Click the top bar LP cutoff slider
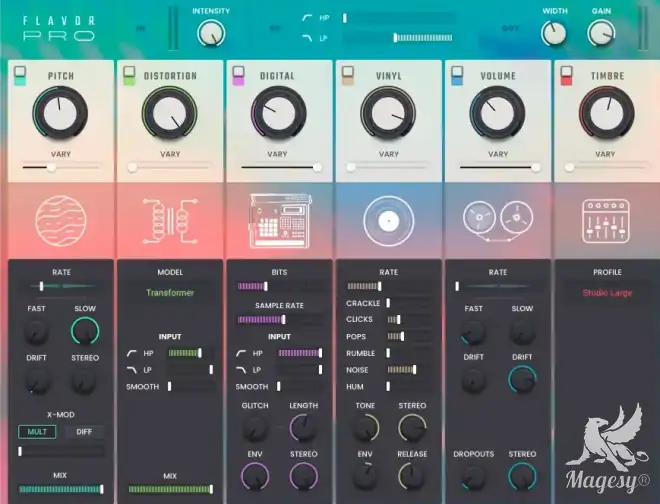The width and height of the screenshot is (660, 504). [x=398, y=38]
